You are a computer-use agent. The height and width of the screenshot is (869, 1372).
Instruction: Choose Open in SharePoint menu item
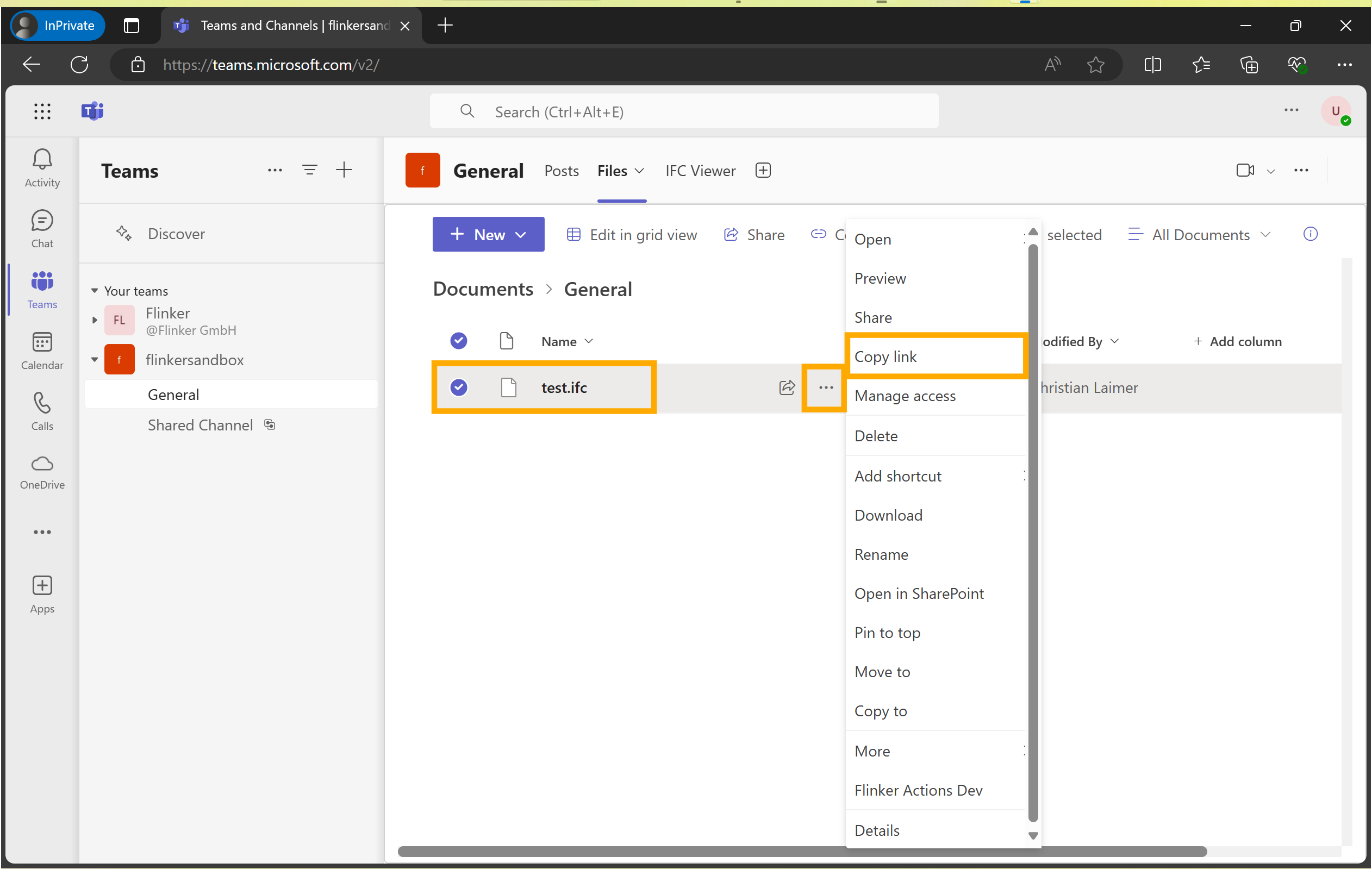[x=936, y=593]
